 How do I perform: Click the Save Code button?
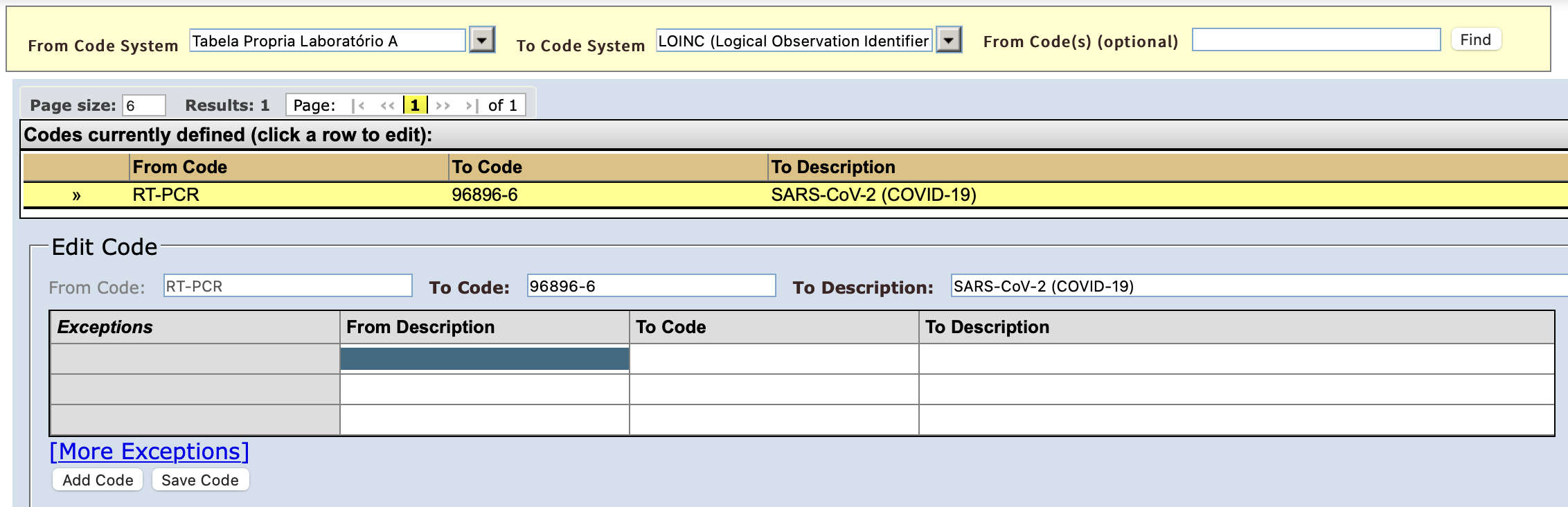pyautogui.click(x=200, y=480)
